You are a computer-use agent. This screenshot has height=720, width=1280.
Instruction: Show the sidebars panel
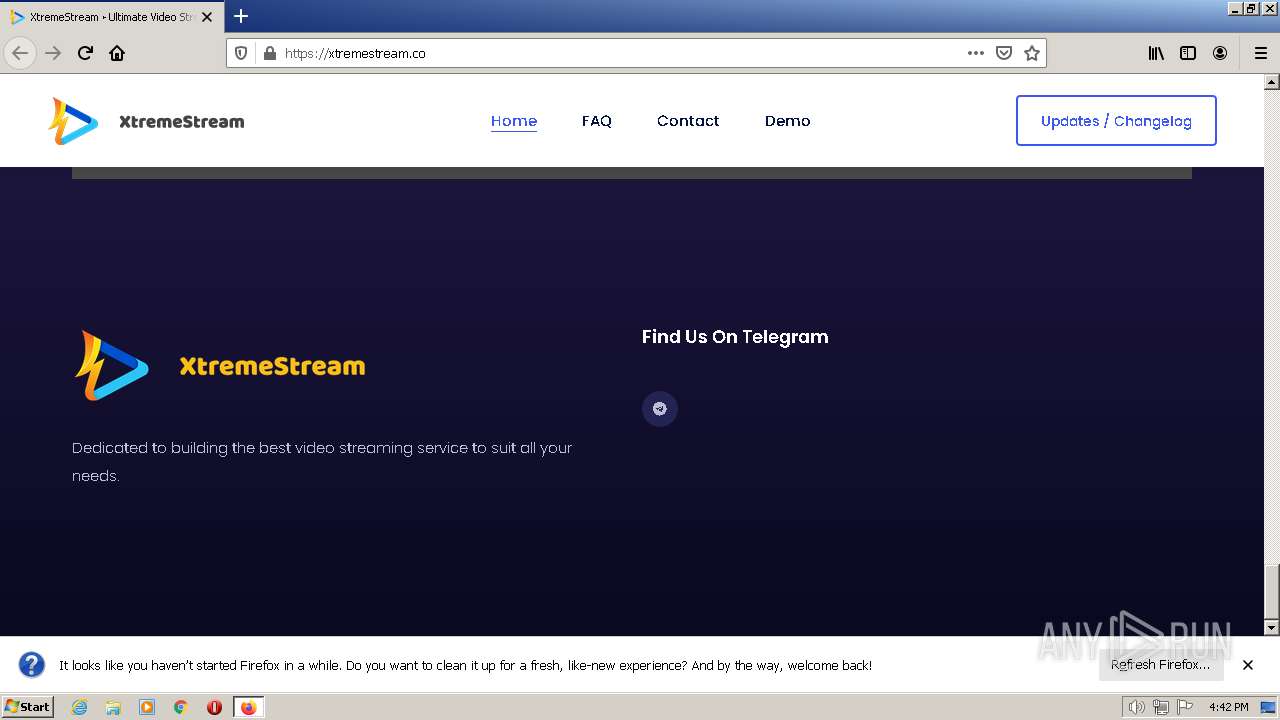(1188, 53)
